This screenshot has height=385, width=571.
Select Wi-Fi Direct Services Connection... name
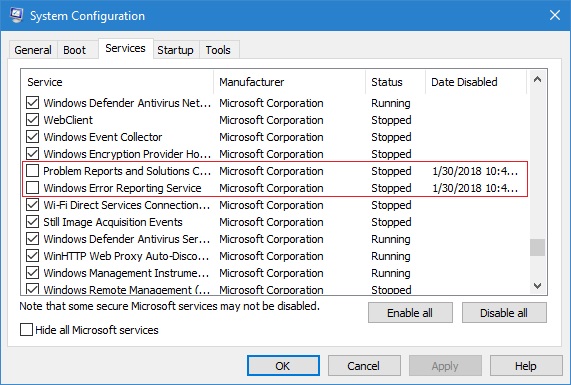127,205
